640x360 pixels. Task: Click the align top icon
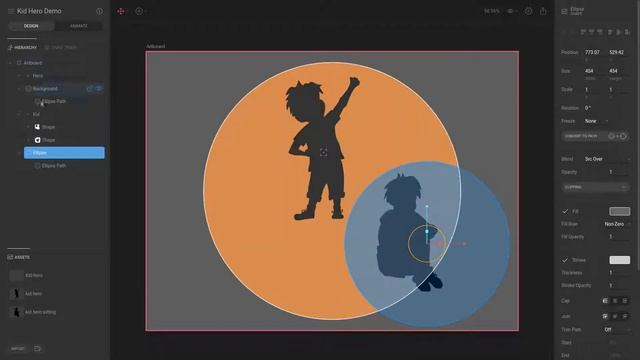tap(610, 32)
